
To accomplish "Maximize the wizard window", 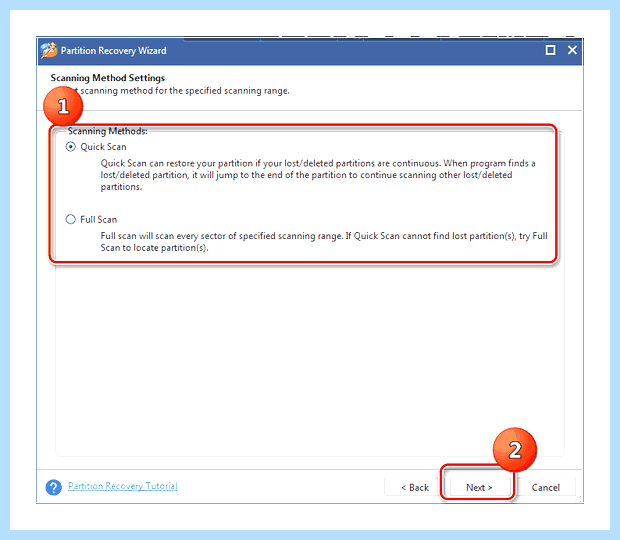I will point(550,50).
